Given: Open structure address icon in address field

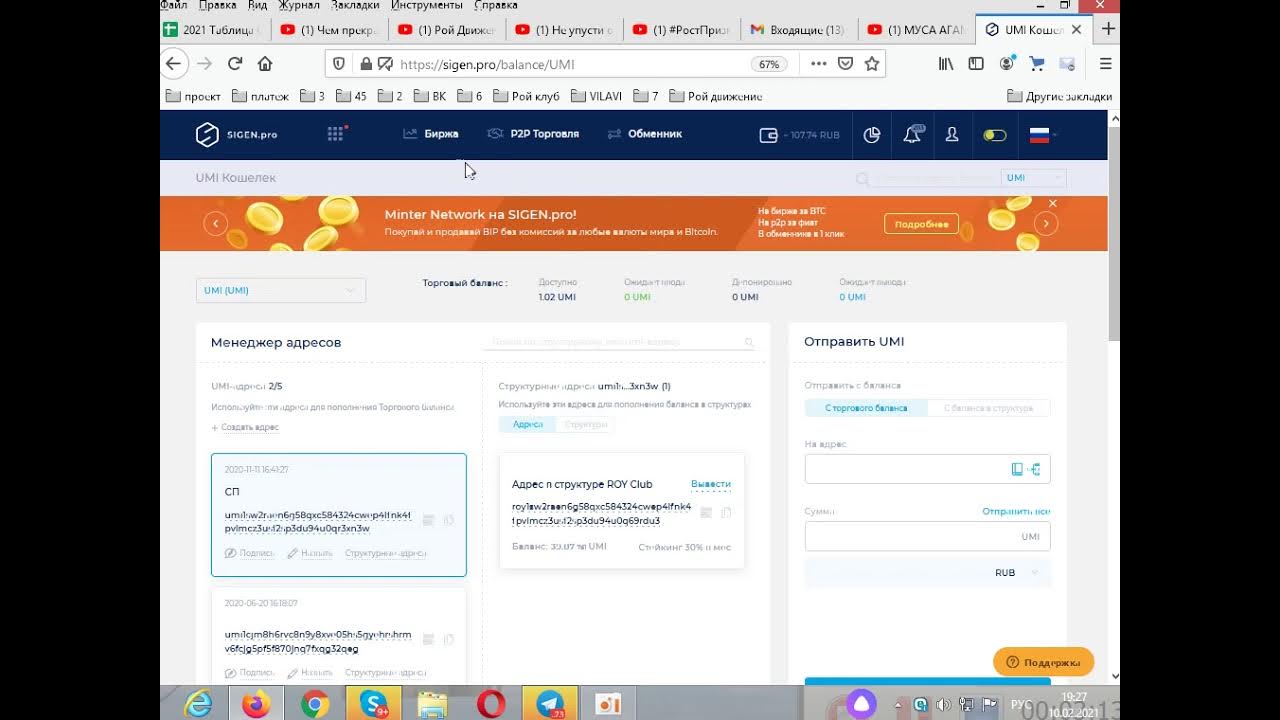Looking at the screenshot, I should tap(1035, 469).
